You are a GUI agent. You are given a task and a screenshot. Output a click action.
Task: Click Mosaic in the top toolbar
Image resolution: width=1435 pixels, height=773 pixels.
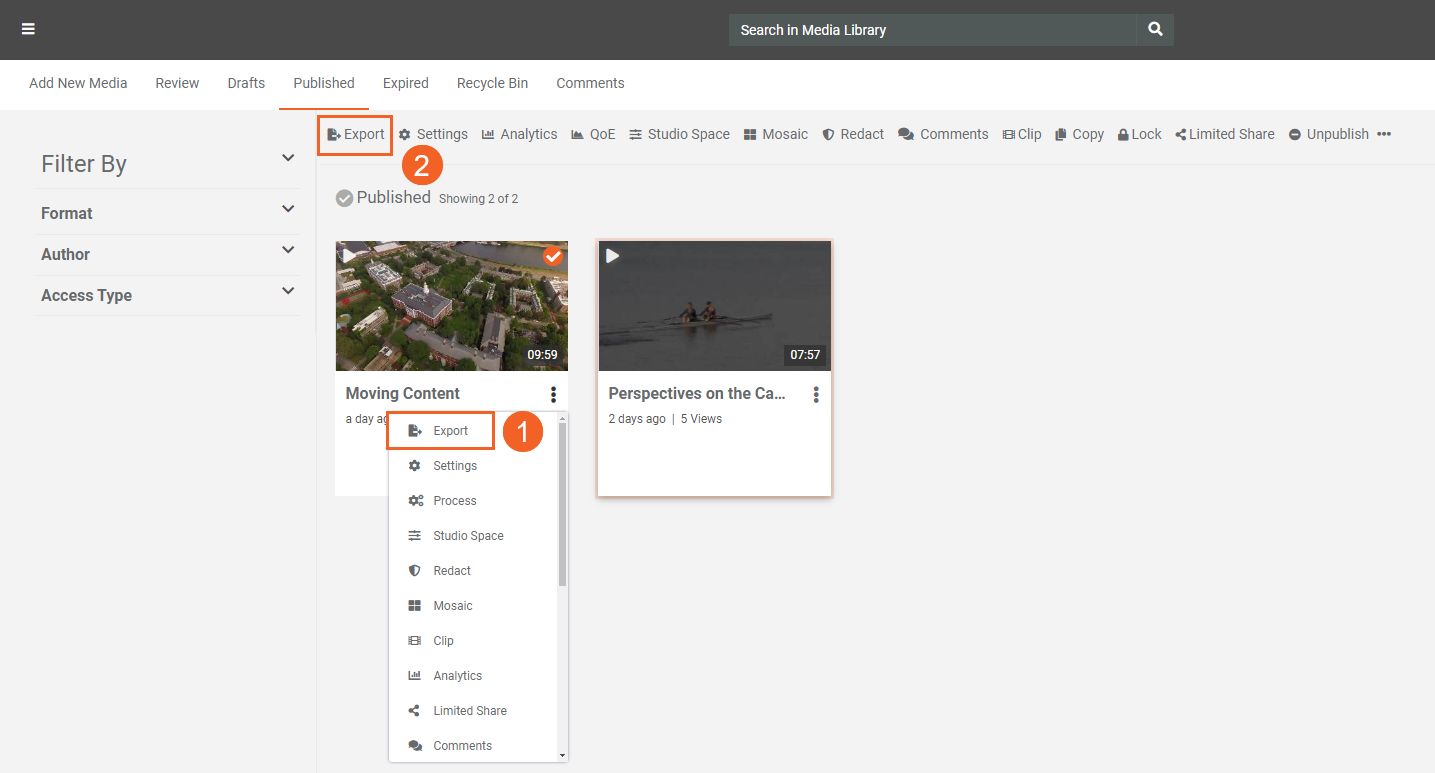[x=776, y=134]
